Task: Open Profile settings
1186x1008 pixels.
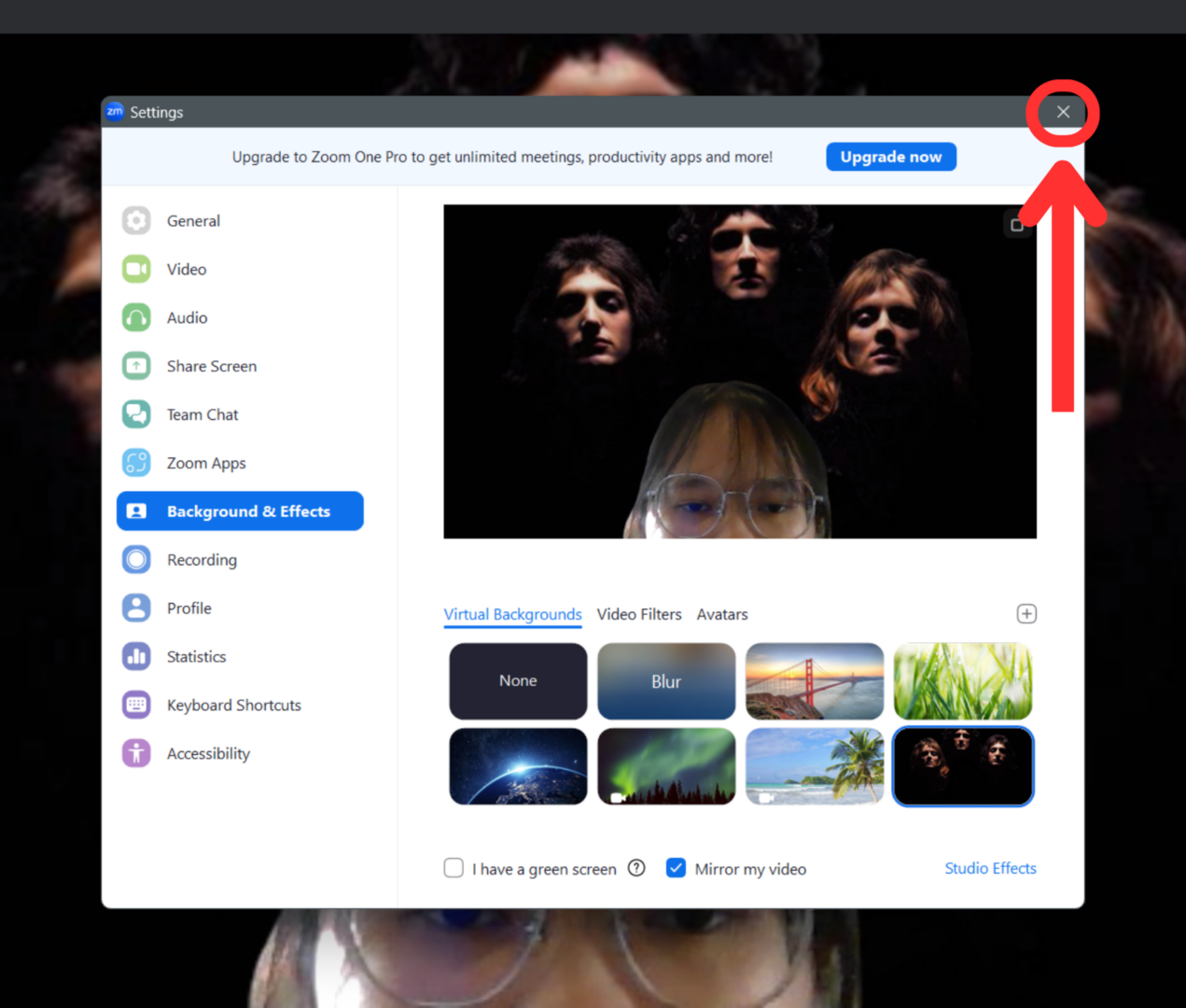Action: tap(189, 608)
